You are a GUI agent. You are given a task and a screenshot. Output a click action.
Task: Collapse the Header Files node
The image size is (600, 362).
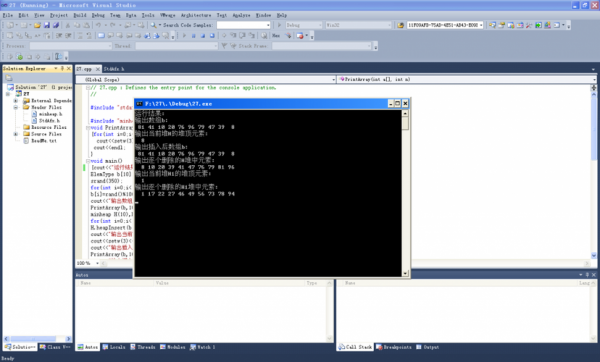[x=16, y=108]
